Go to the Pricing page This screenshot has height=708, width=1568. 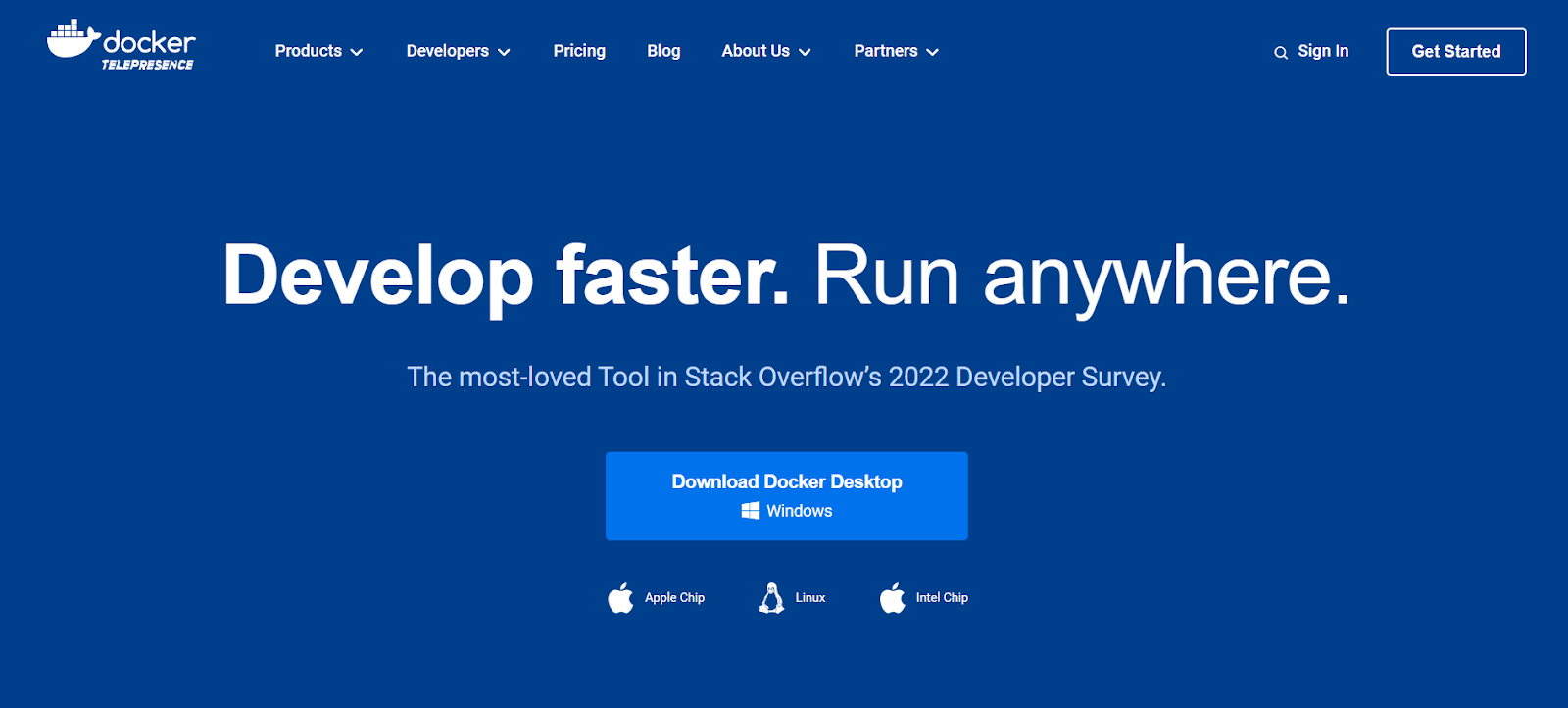[x=579, y=51]
